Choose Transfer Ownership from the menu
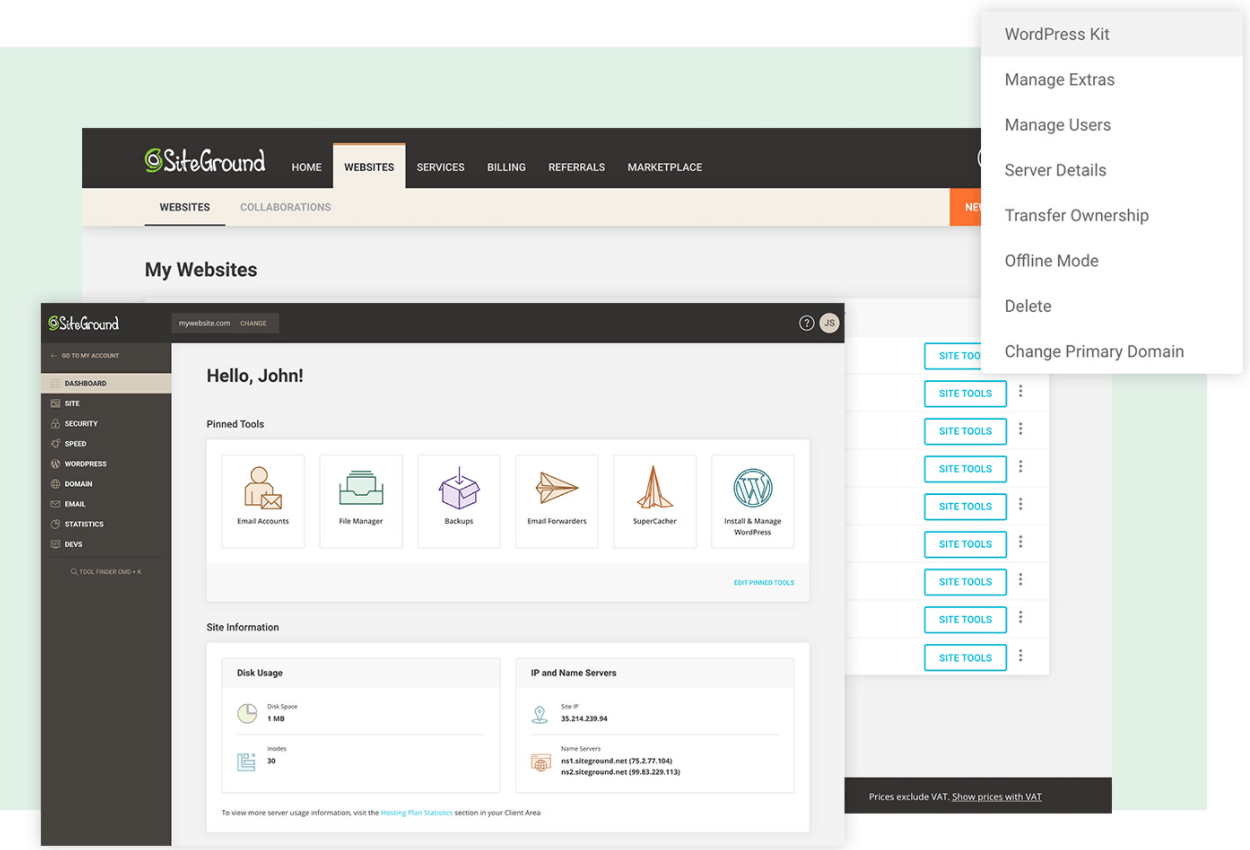 pyautogui.click(x=1112, y=215)
